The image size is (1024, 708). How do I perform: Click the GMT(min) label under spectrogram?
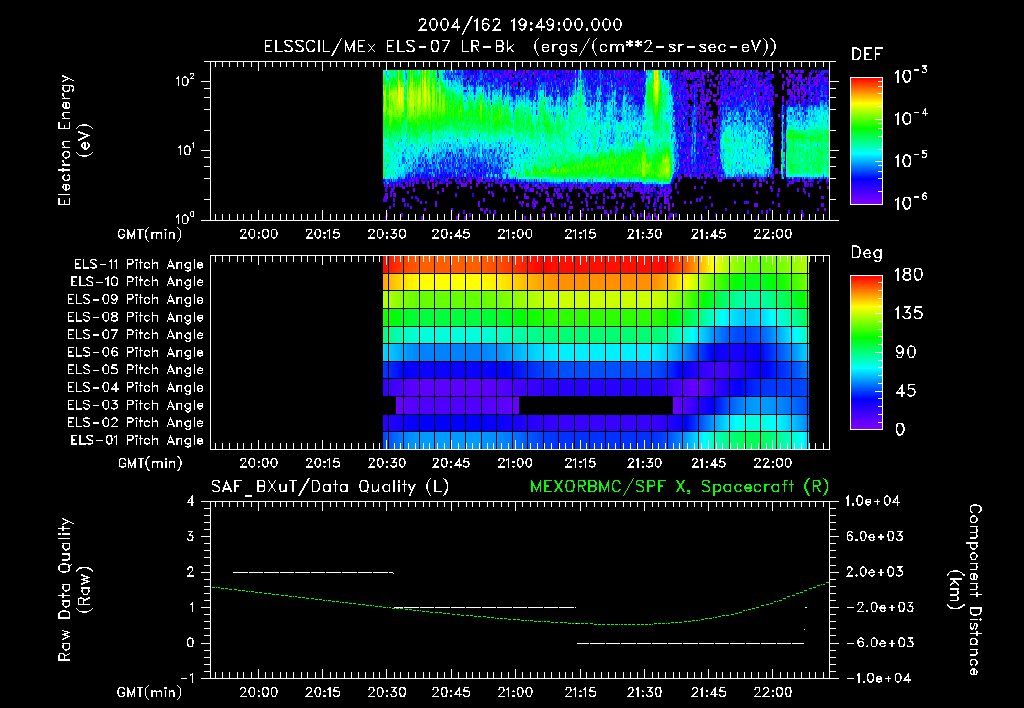150,234
